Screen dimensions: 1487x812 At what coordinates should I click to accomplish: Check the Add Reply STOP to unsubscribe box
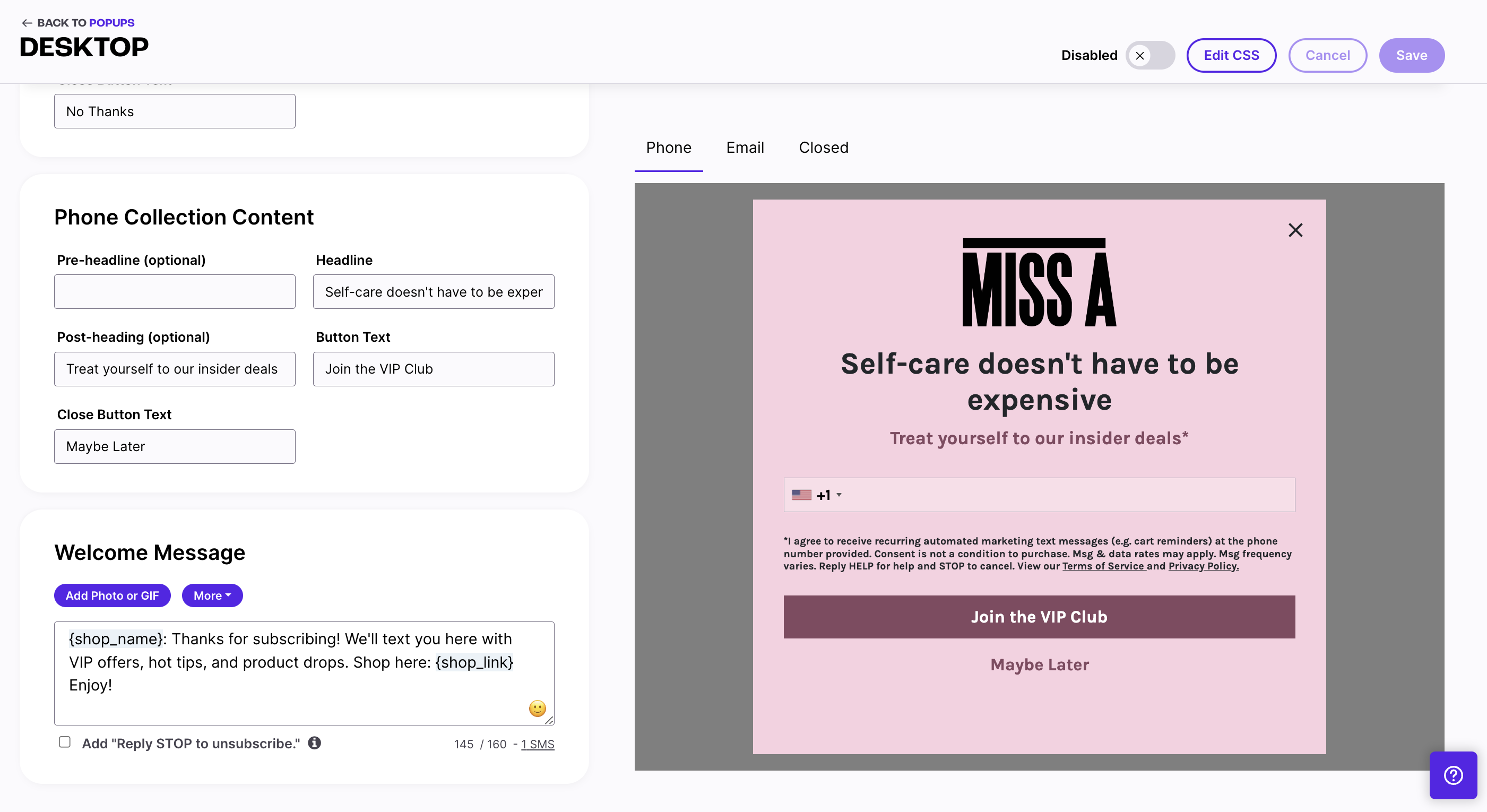pos(65,742)
